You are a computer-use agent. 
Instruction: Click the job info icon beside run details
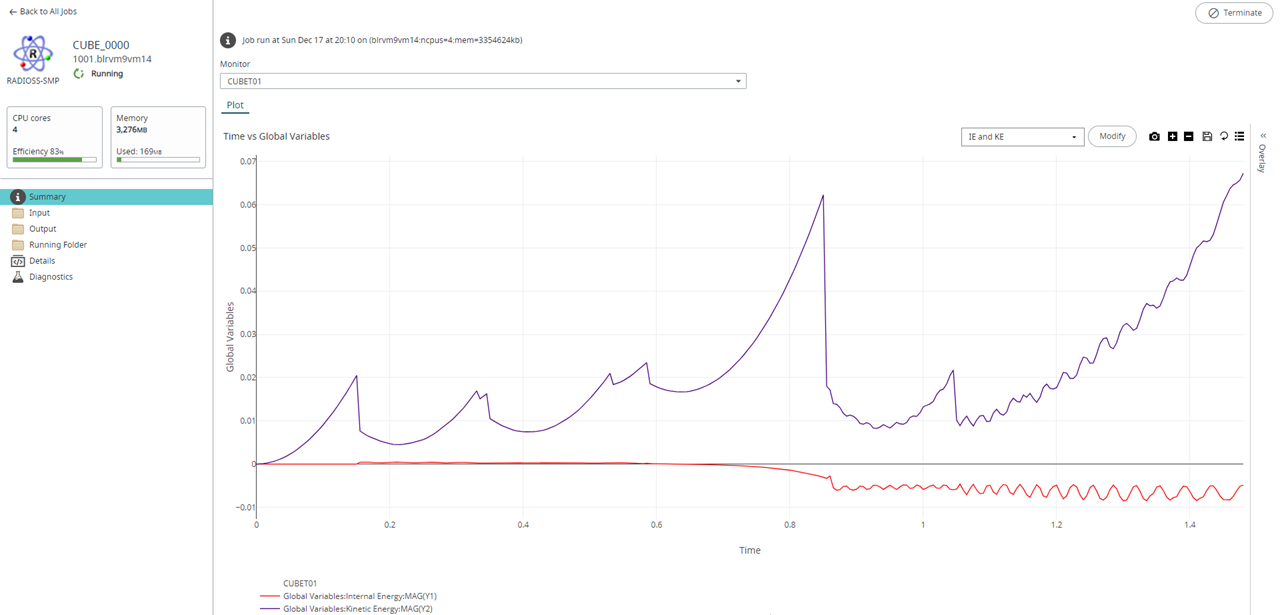click(228, 40)
